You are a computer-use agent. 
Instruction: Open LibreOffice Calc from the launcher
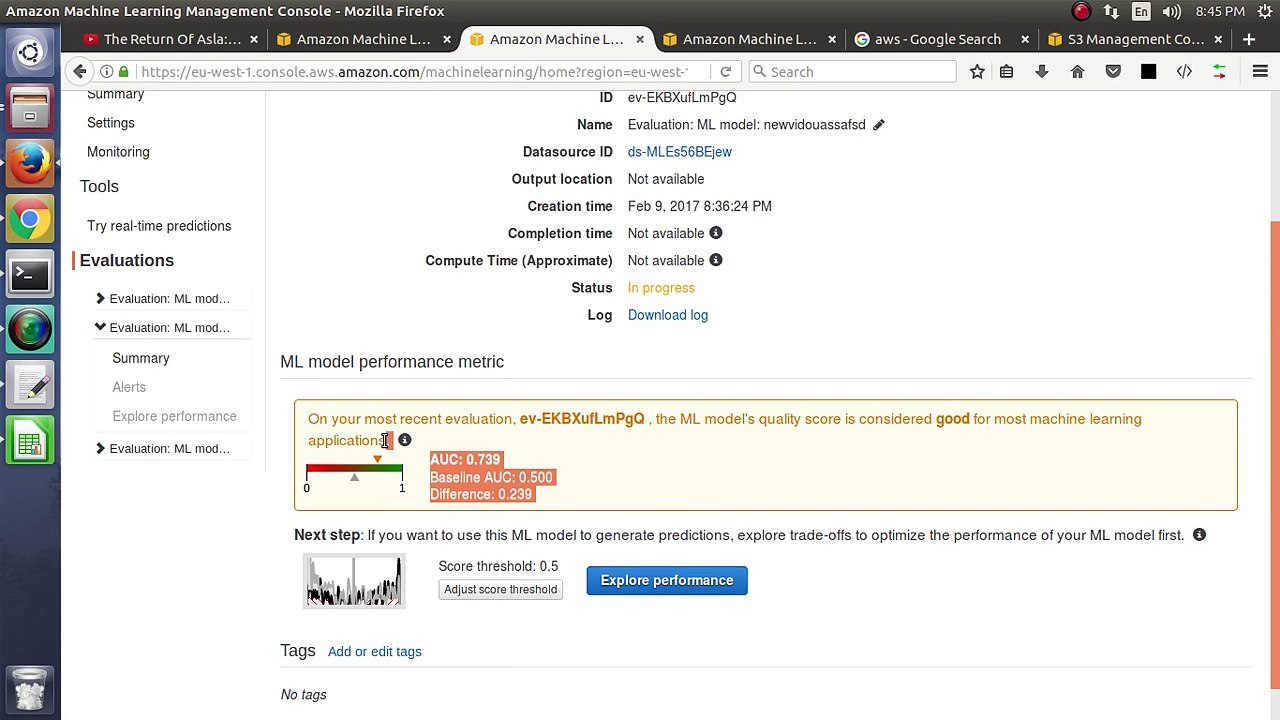point(30,441)
